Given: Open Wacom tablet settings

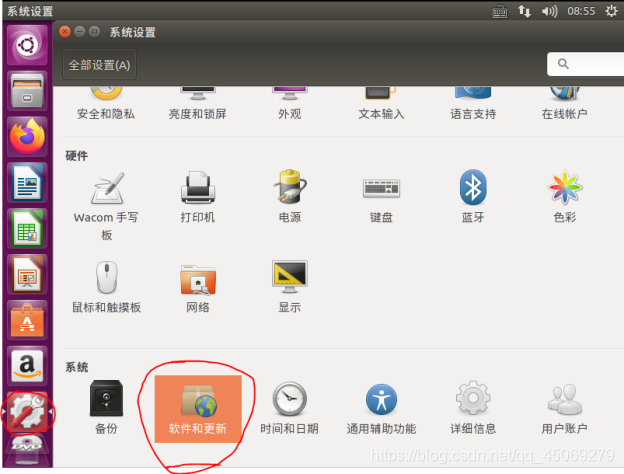Looking at the screenshot, I should (106, 206).
